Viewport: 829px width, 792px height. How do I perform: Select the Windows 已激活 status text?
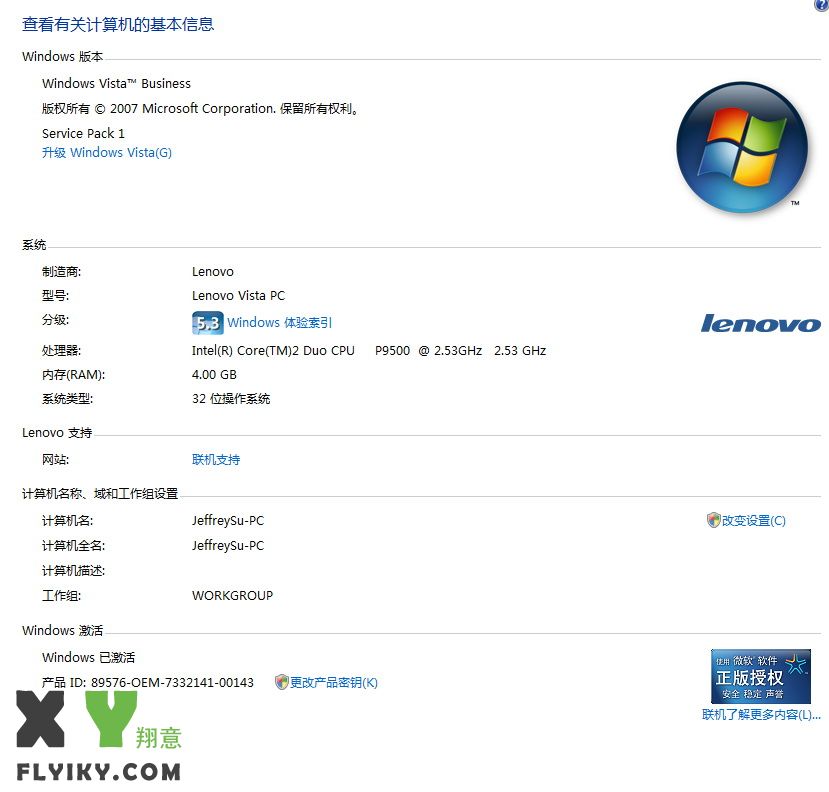pyautogui.click(x=88, y=657)
